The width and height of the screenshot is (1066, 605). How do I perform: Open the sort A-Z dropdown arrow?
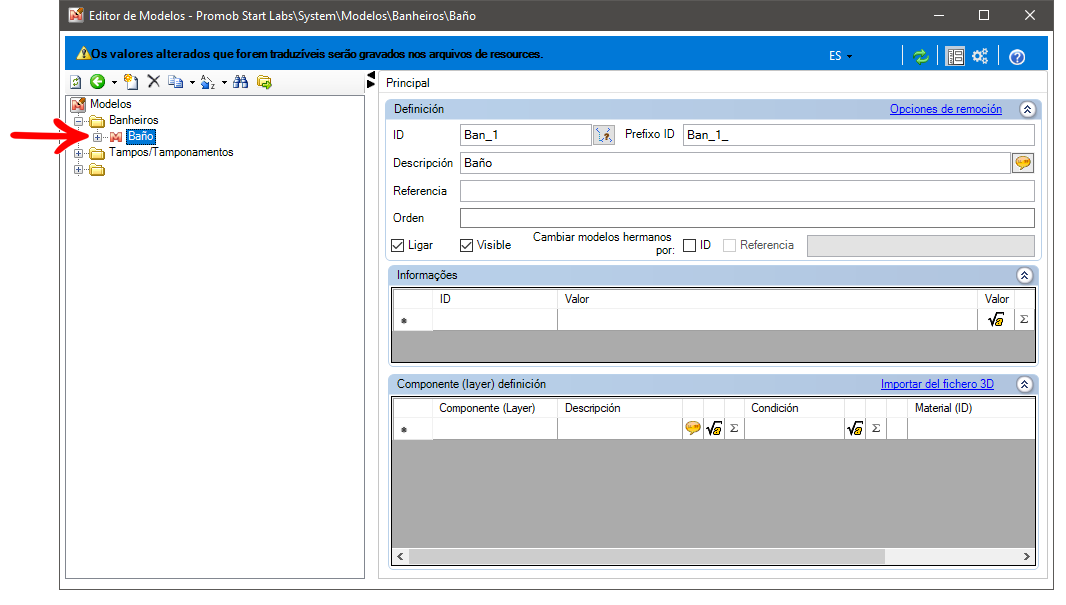point(224,83)
